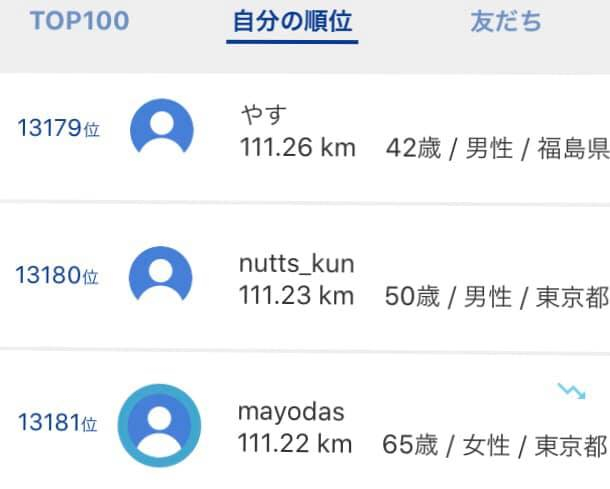Screen dimensions: 610x489
Task: Tap nutts_kun's profile avatar icon
Action: (x=161, y=275)
